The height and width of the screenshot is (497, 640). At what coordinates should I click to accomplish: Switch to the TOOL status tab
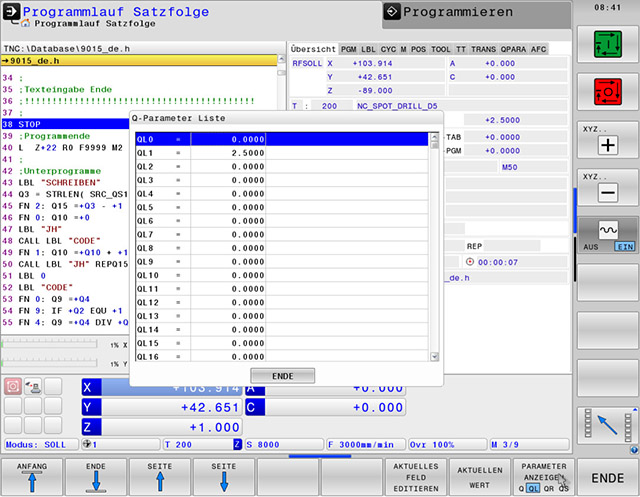(x=439, y=48)
